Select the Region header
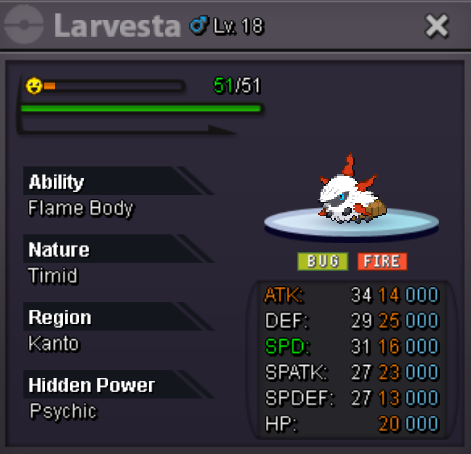 coord(118,317)
